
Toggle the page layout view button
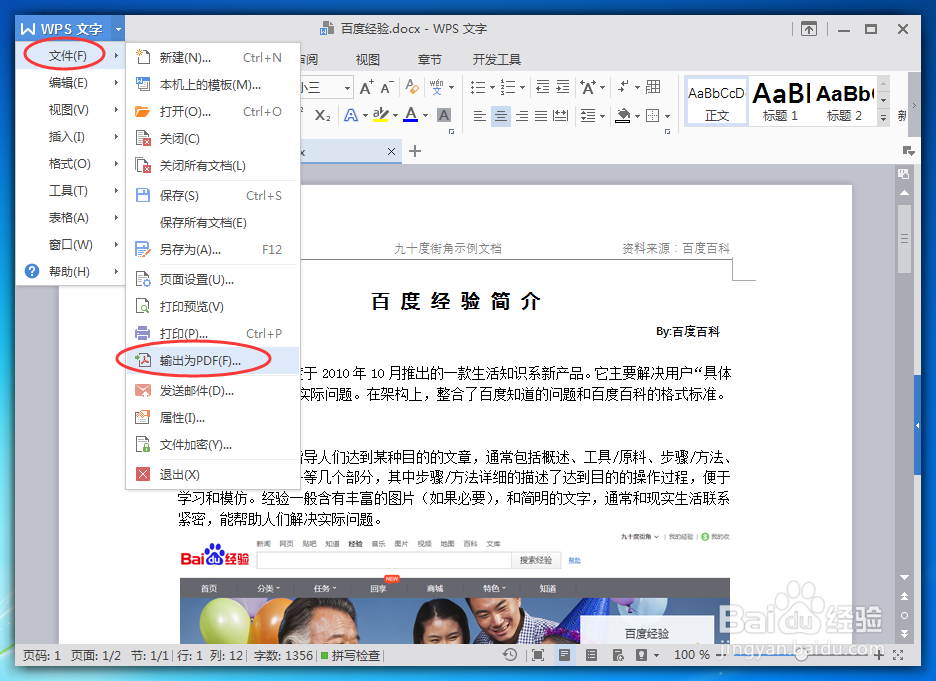coord(564,655)
